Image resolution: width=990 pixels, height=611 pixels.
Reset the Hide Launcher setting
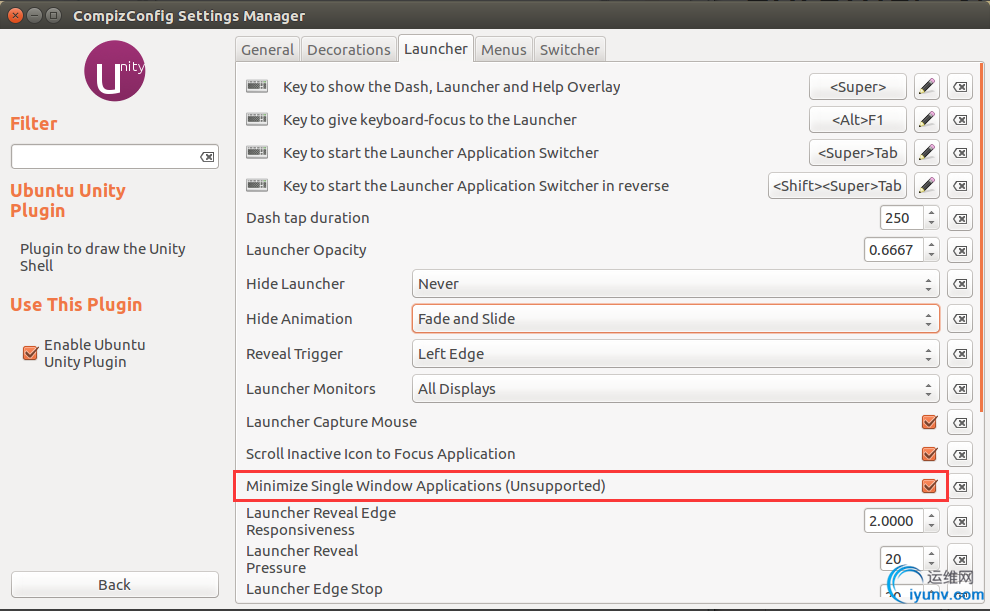pyautogui.click(x=960, y=284)
